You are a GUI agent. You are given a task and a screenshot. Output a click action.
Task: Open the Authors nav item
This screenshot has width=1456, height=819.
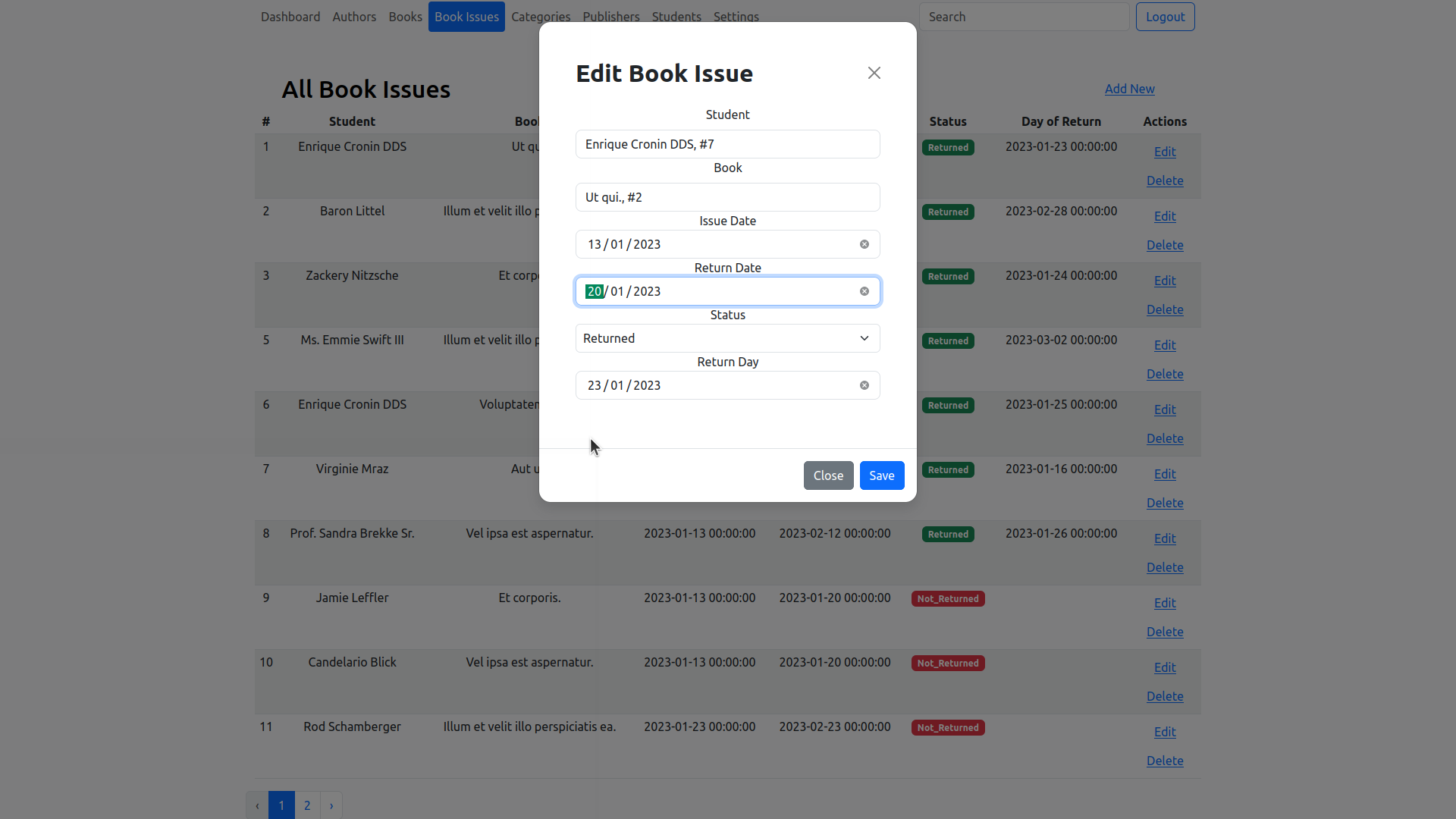tap(354, 17)
